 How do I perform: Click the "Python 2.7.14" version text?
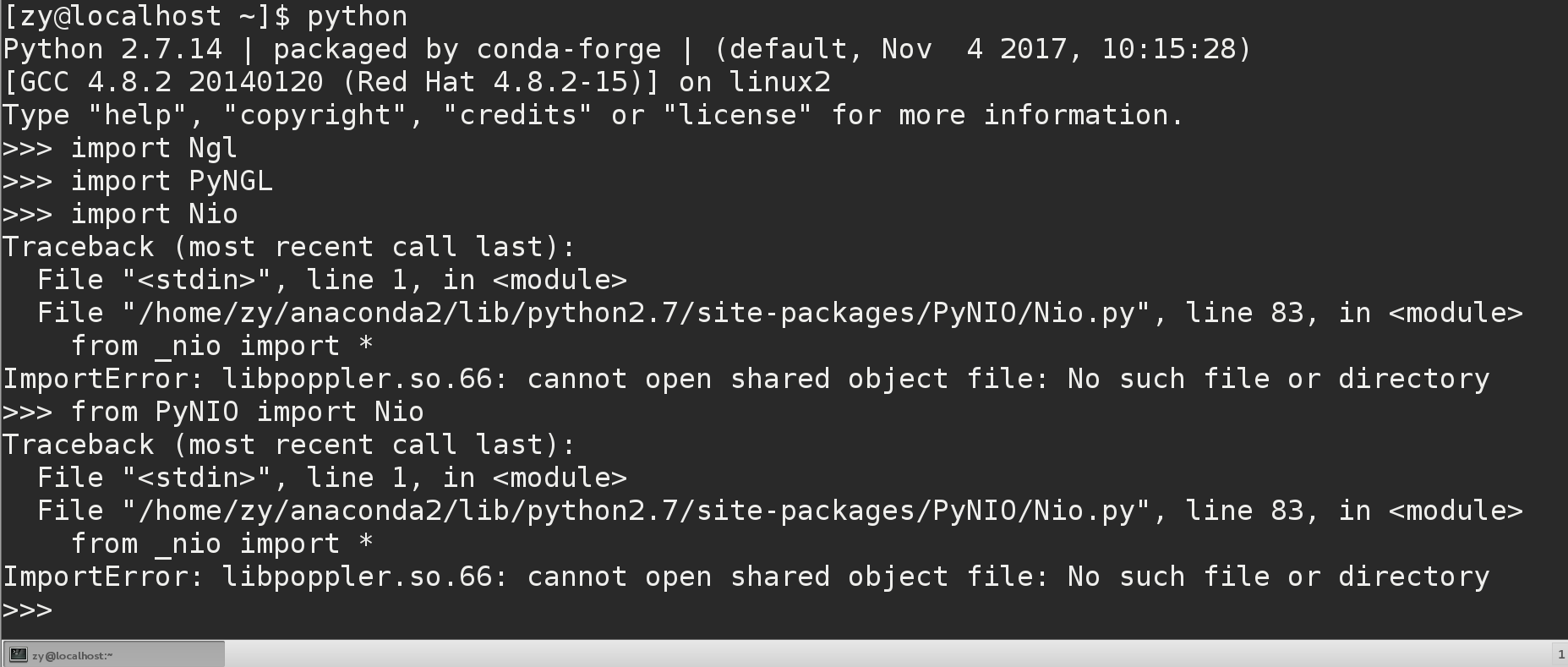[x=112, y=49]
